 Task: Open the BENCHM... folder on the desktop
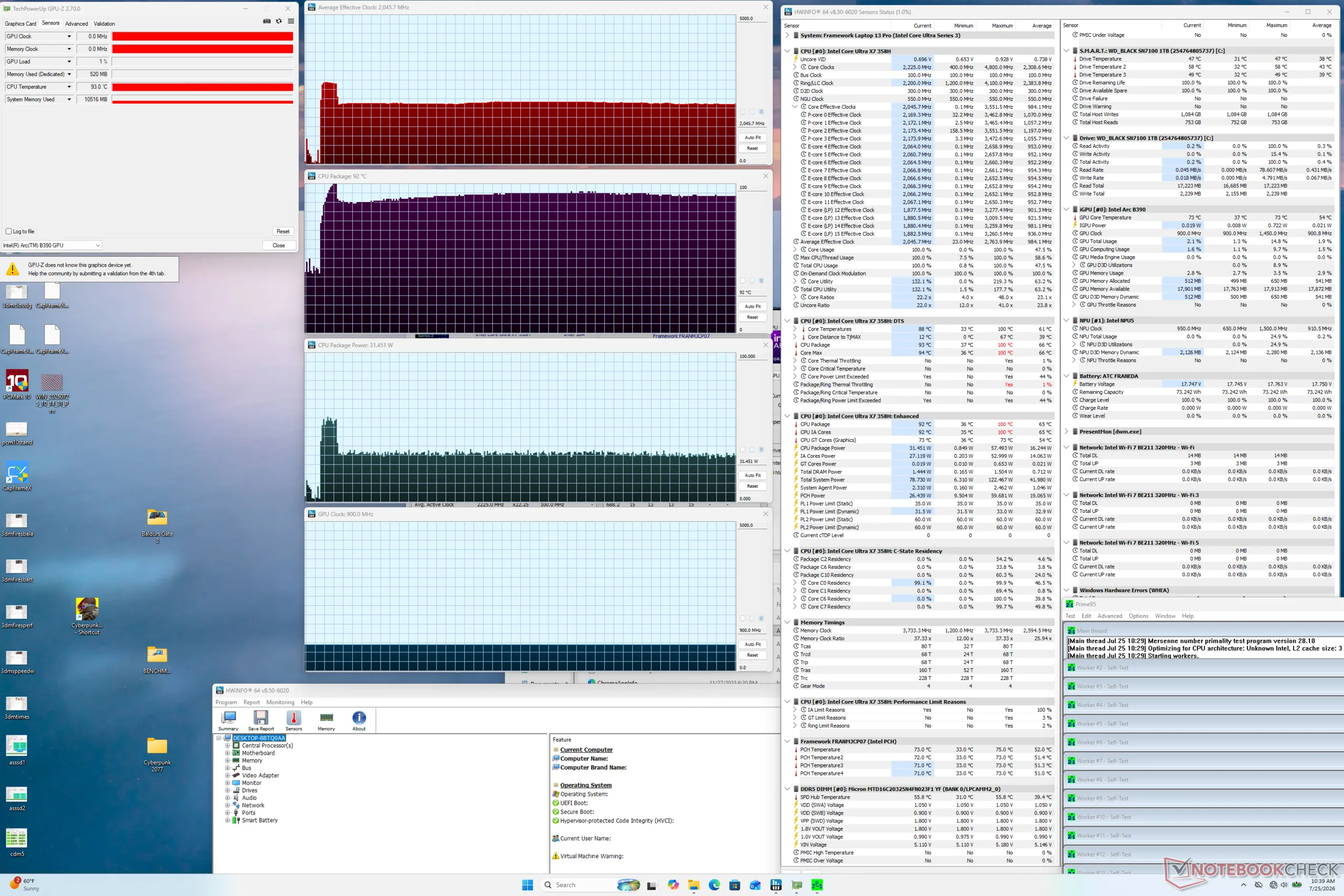(157, 659)
